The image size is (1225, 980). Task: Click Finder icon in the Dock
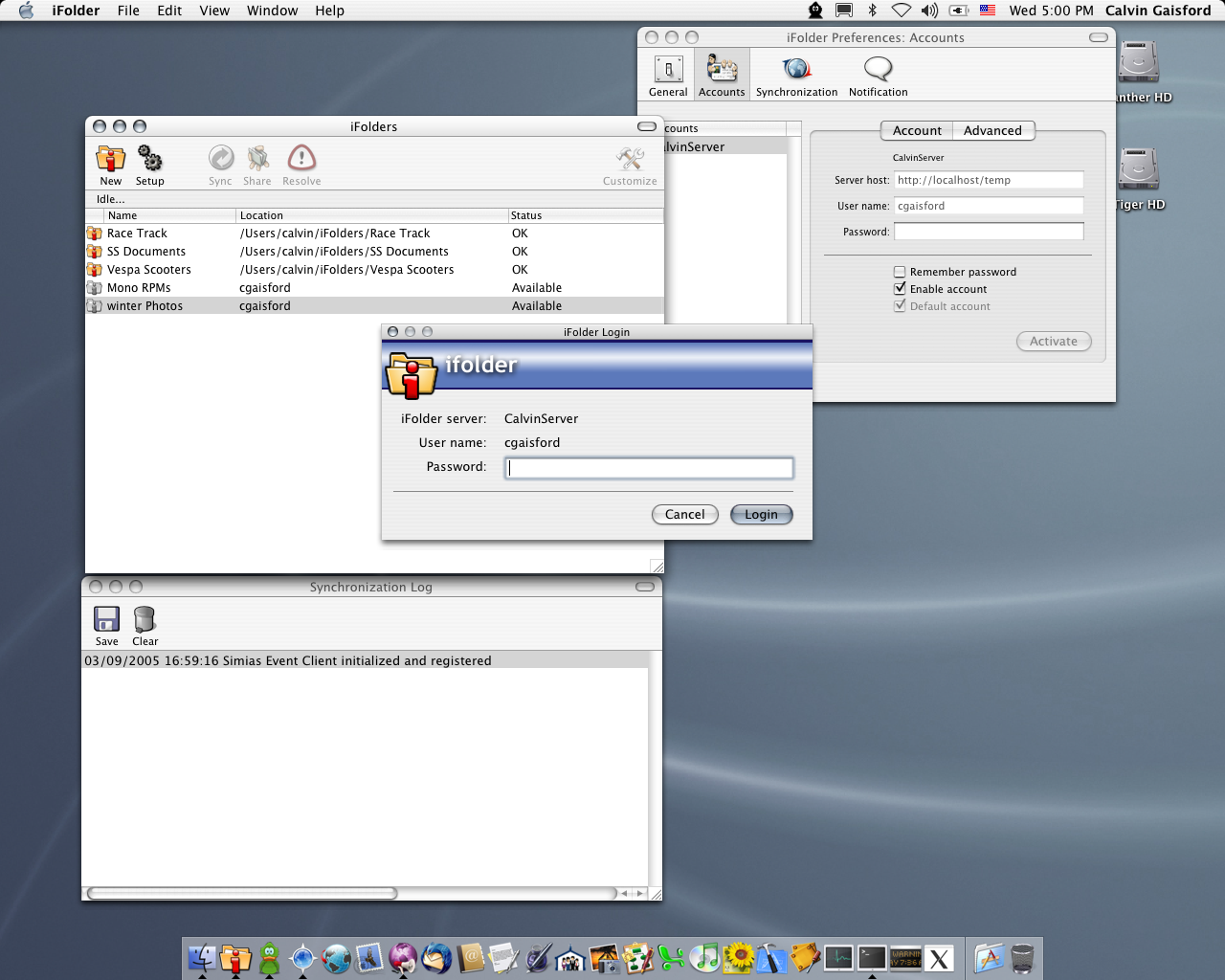[x=202, y=958]
